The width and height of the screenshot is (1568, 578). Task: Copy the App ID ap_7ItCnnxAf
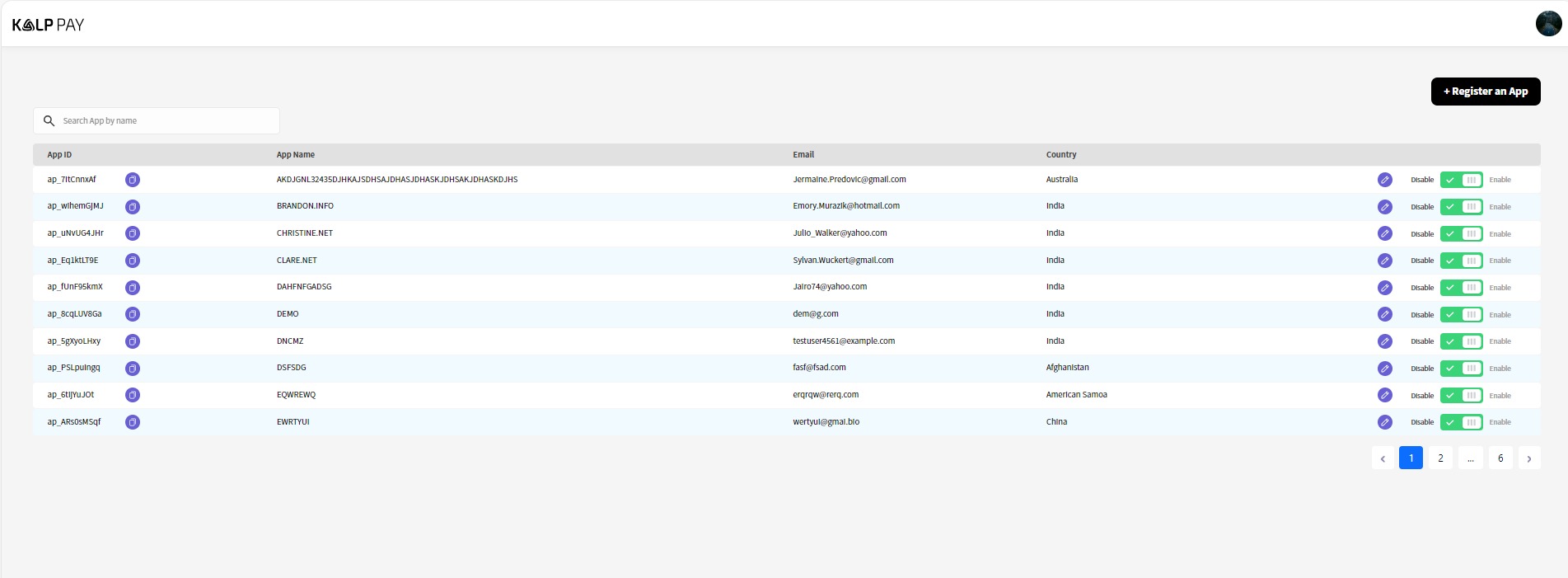pos(132,180)
